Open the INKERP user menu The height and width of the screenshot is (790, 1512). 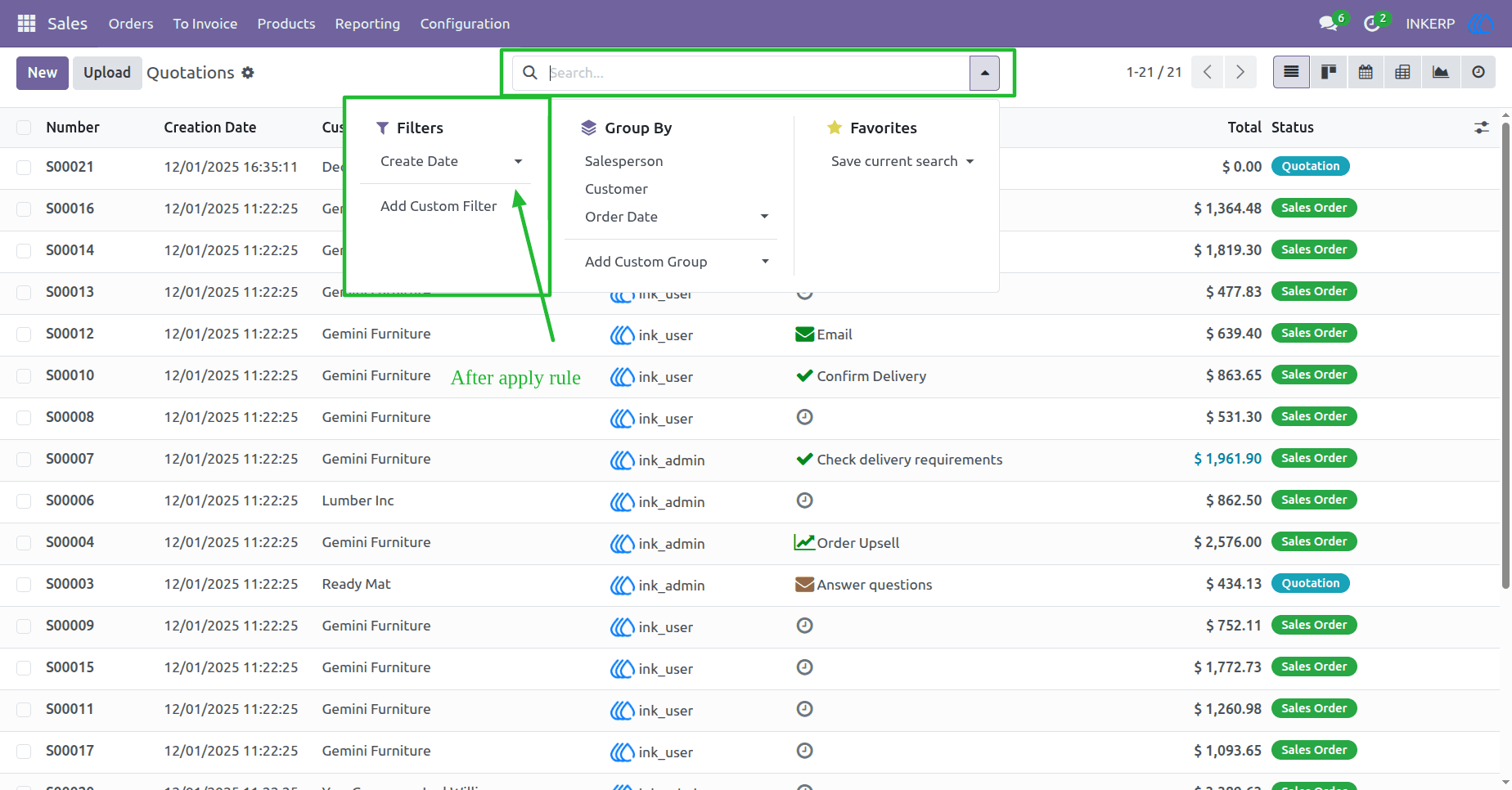pyautogui.click(x=1450, y=24)
